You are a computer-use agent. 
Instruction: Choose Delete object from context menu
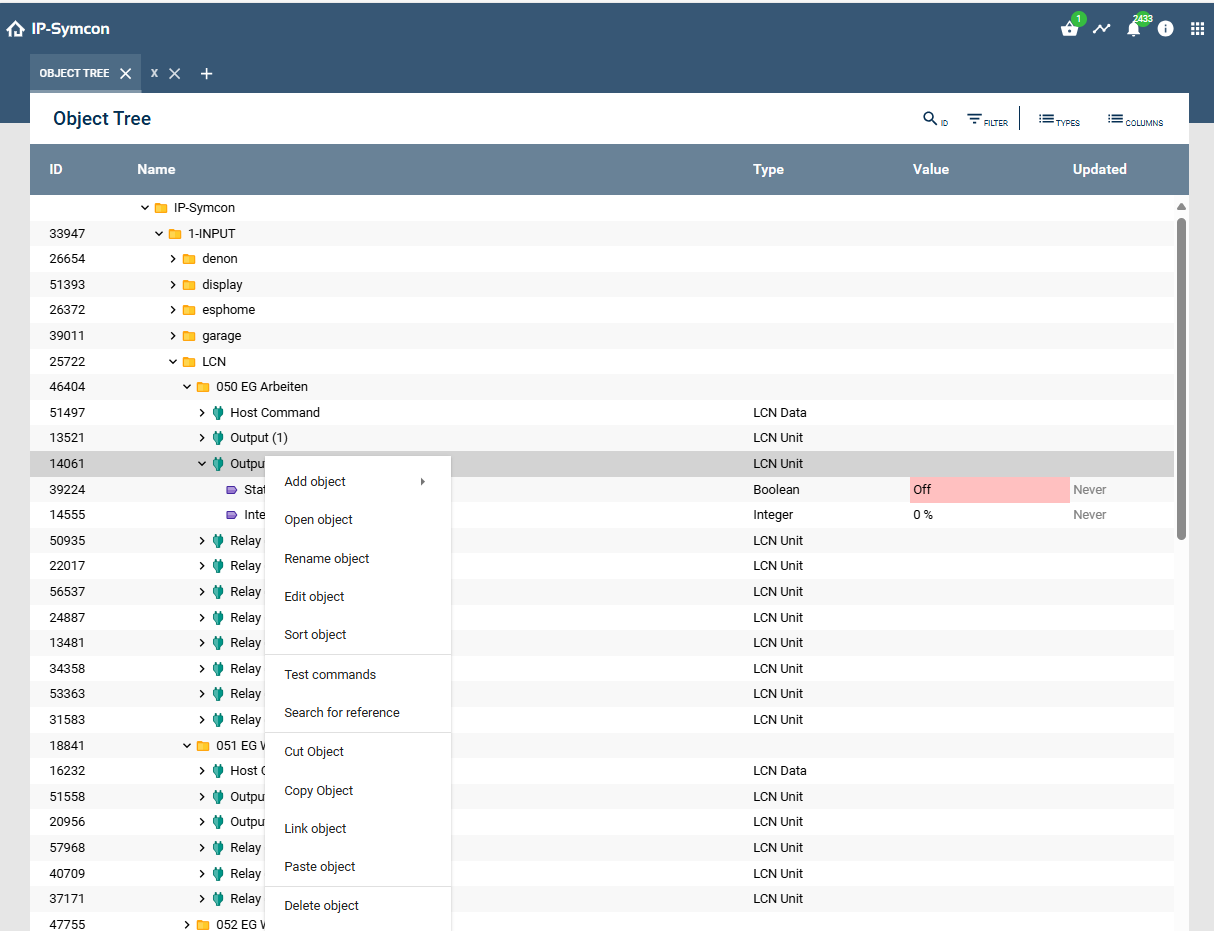[357, 906]
